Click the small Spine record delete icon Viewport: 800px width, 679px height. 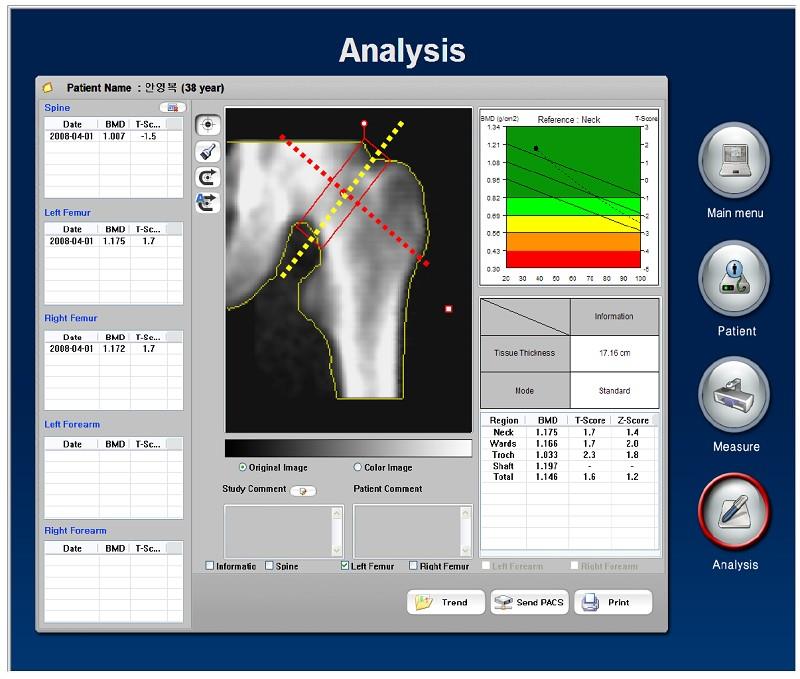[x=172, y=107]
